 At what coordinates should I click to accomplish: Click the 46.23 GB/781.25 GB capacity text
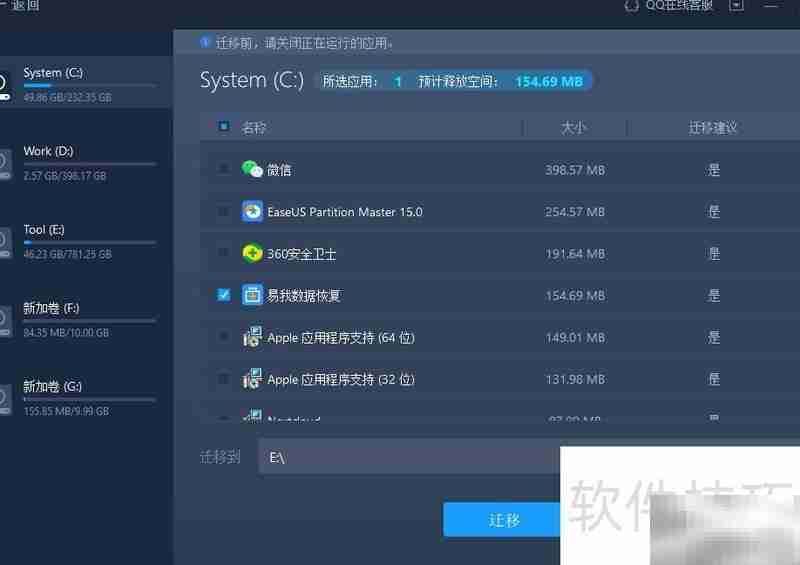click(67, 254)
